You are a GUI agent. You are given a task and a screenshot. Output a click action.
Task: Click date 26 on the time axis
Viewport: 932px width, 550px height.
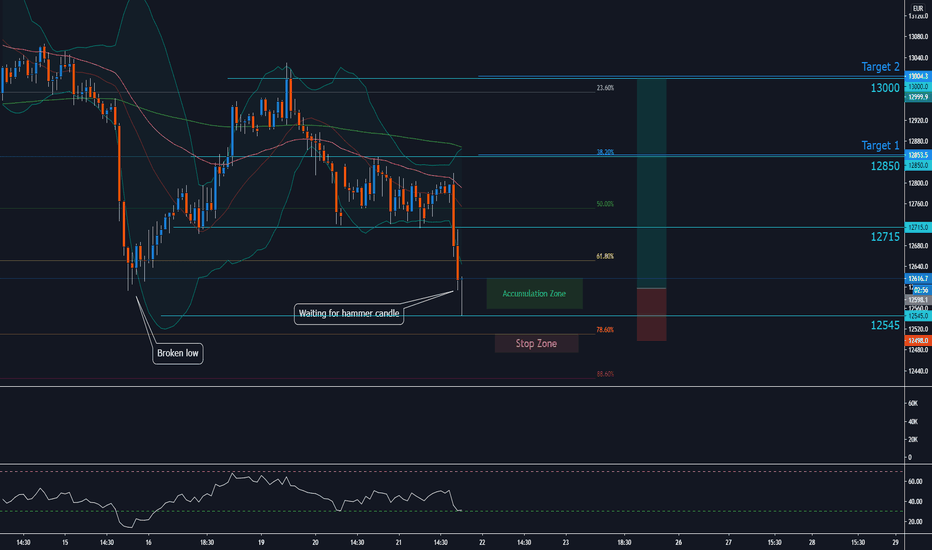click(x=678, y=542)
